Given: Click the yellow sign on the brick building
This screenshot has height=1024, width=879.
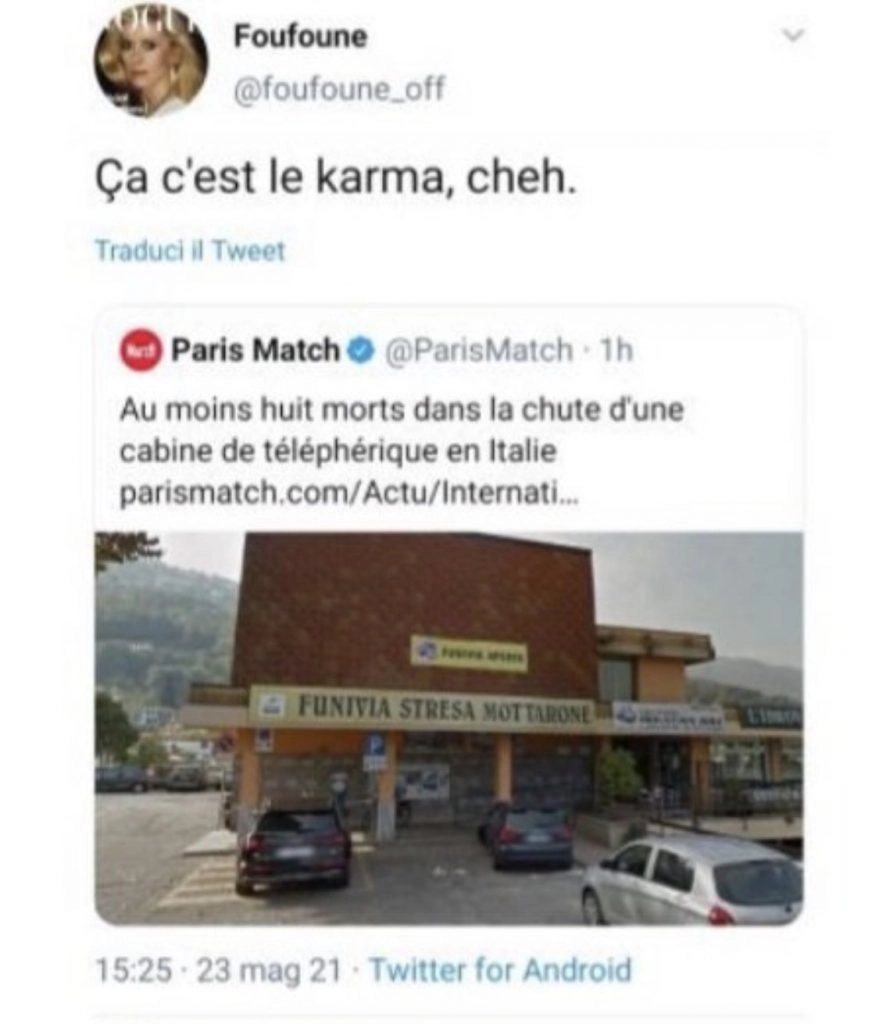Looking at the screenshot, I should (469, 653).
